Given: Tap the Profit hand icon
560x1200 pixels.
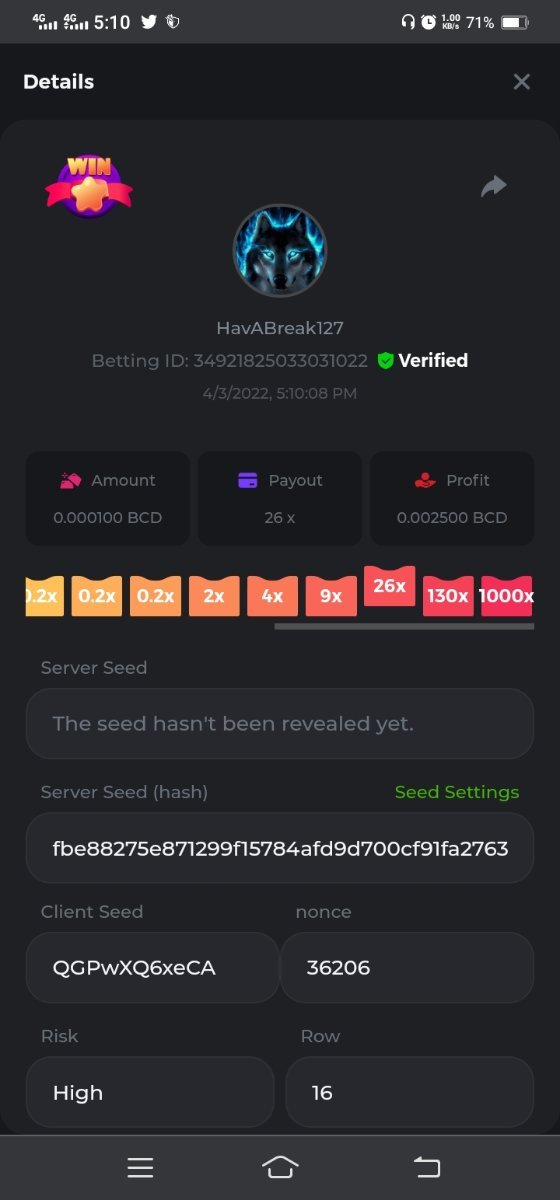Looking at the screenshot, I should pyautogui.click(x=425, y=480).
